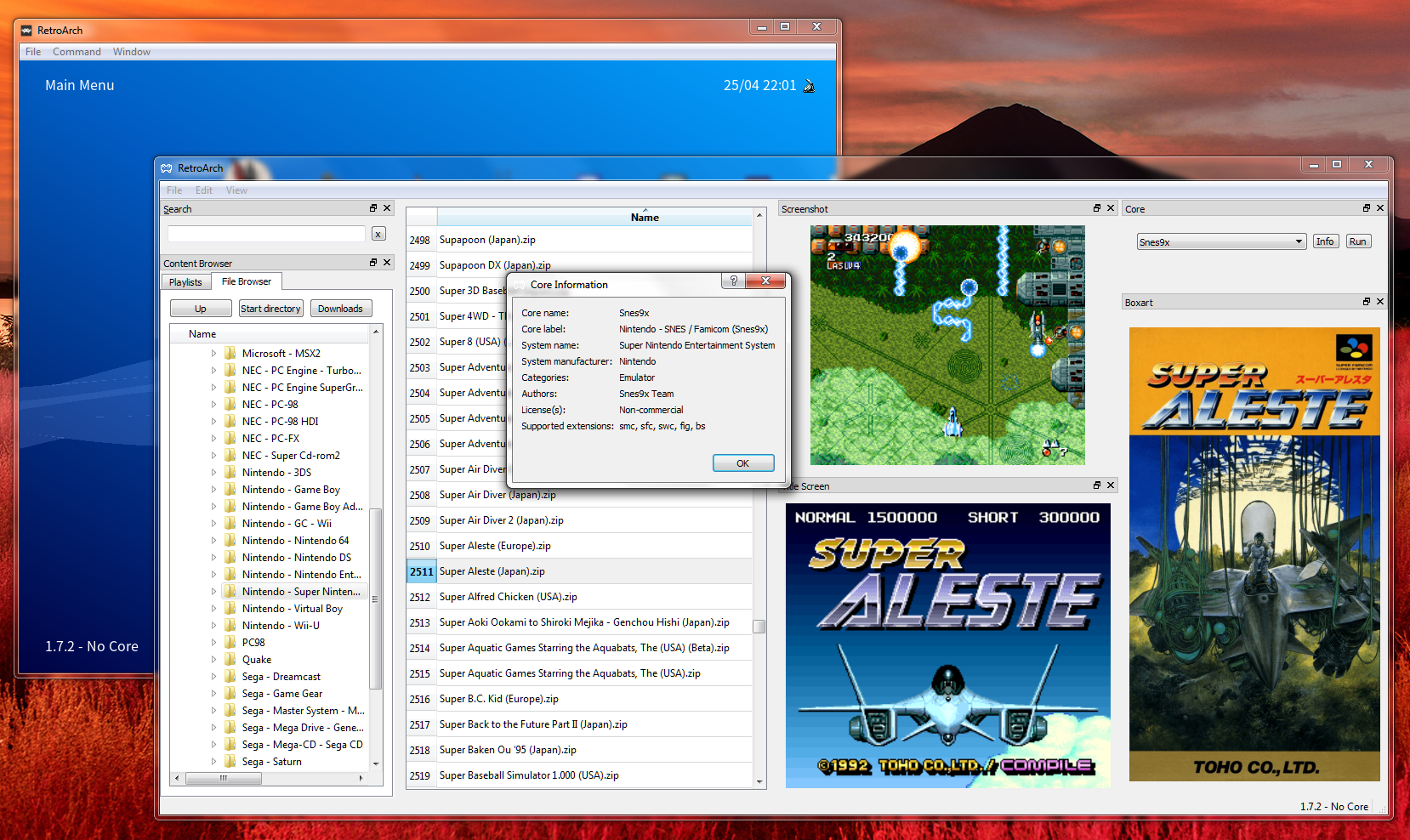Click the Downloads button
This screenshot has height=840, width=1410.
[340, 308]
